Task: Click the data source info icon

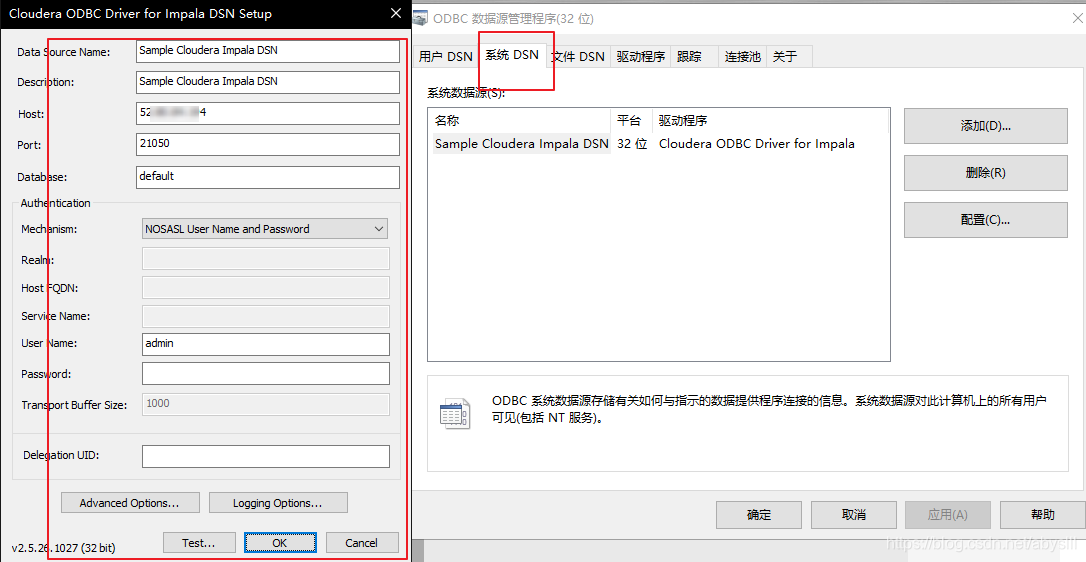Action: 455,414
